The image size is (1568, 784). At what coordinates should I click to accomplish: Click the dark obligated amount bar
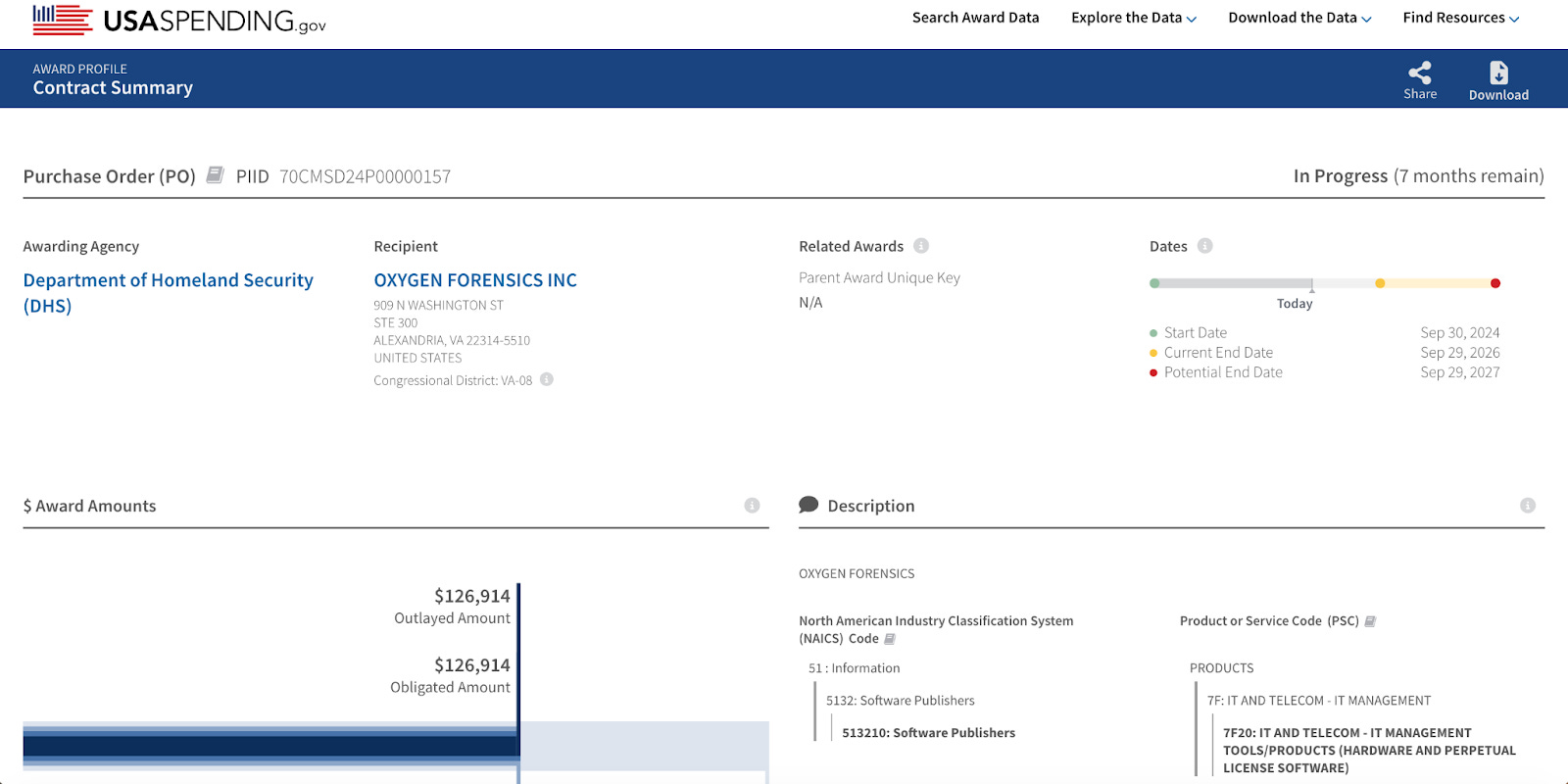(270, 746)
